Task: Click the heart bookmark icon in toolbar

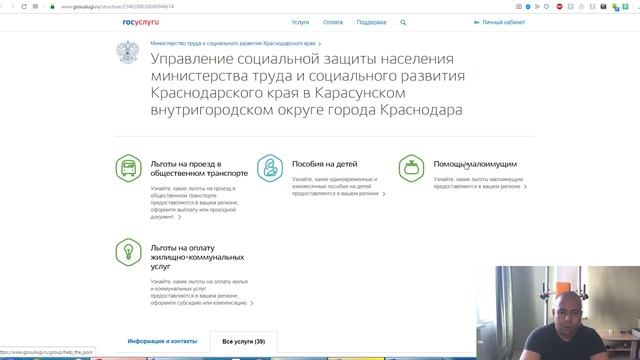Action: pyautogui.click(x=547, y=7)
